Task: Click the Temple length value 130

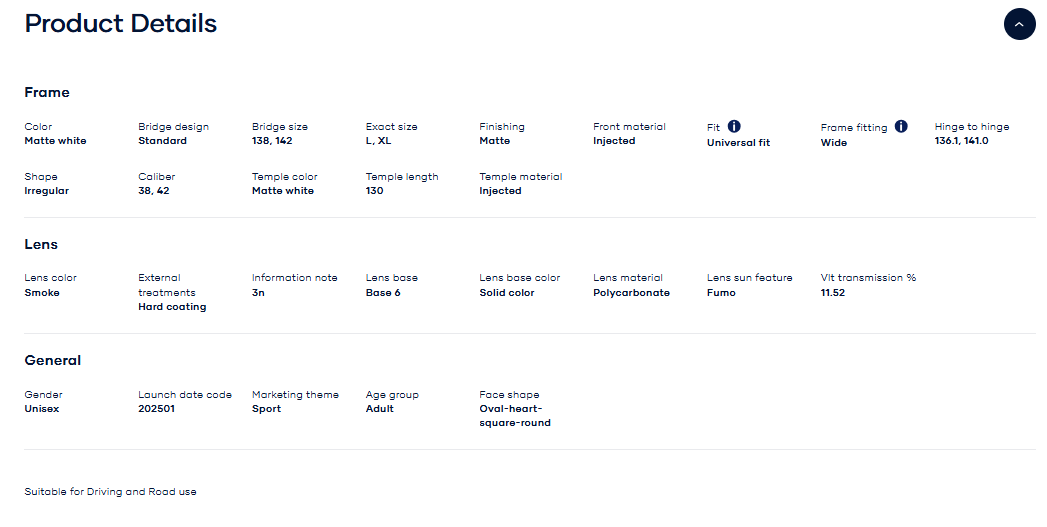Action: tap(375, 191)
